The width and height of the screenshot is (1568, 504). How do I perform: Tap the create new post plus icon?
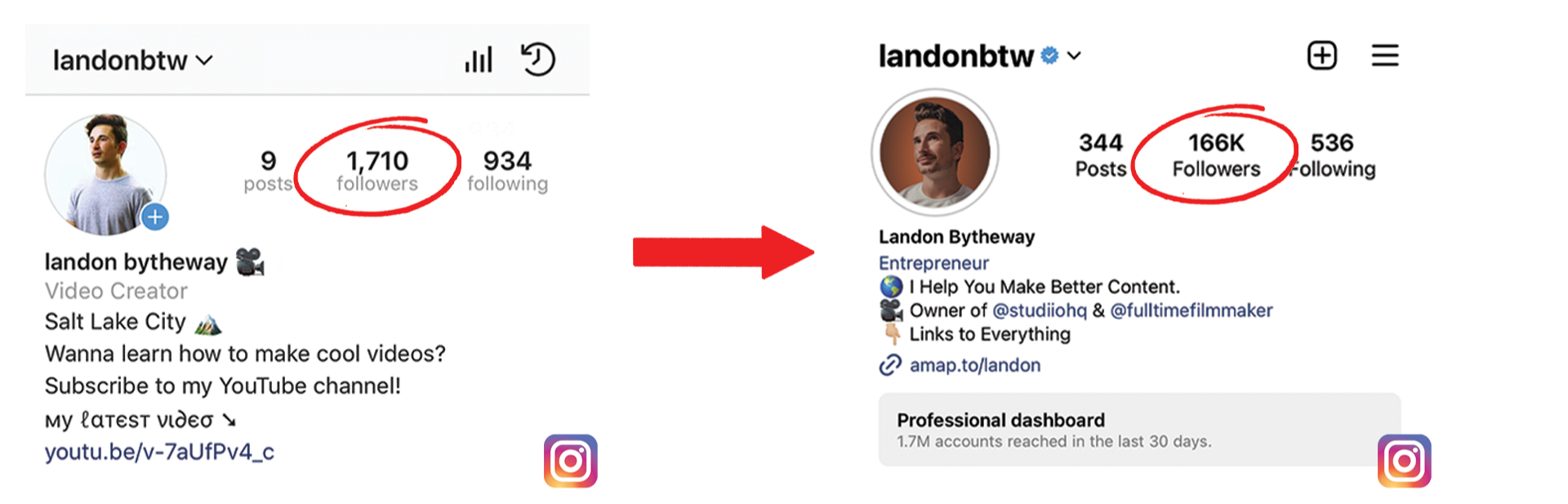pos(1322,56)
